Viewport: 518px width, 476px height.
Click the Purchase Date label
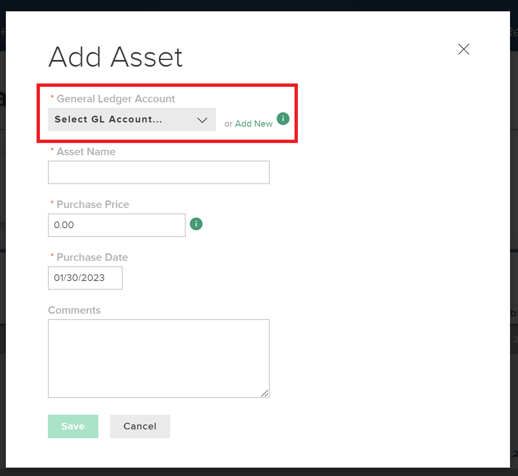point(92,257)
